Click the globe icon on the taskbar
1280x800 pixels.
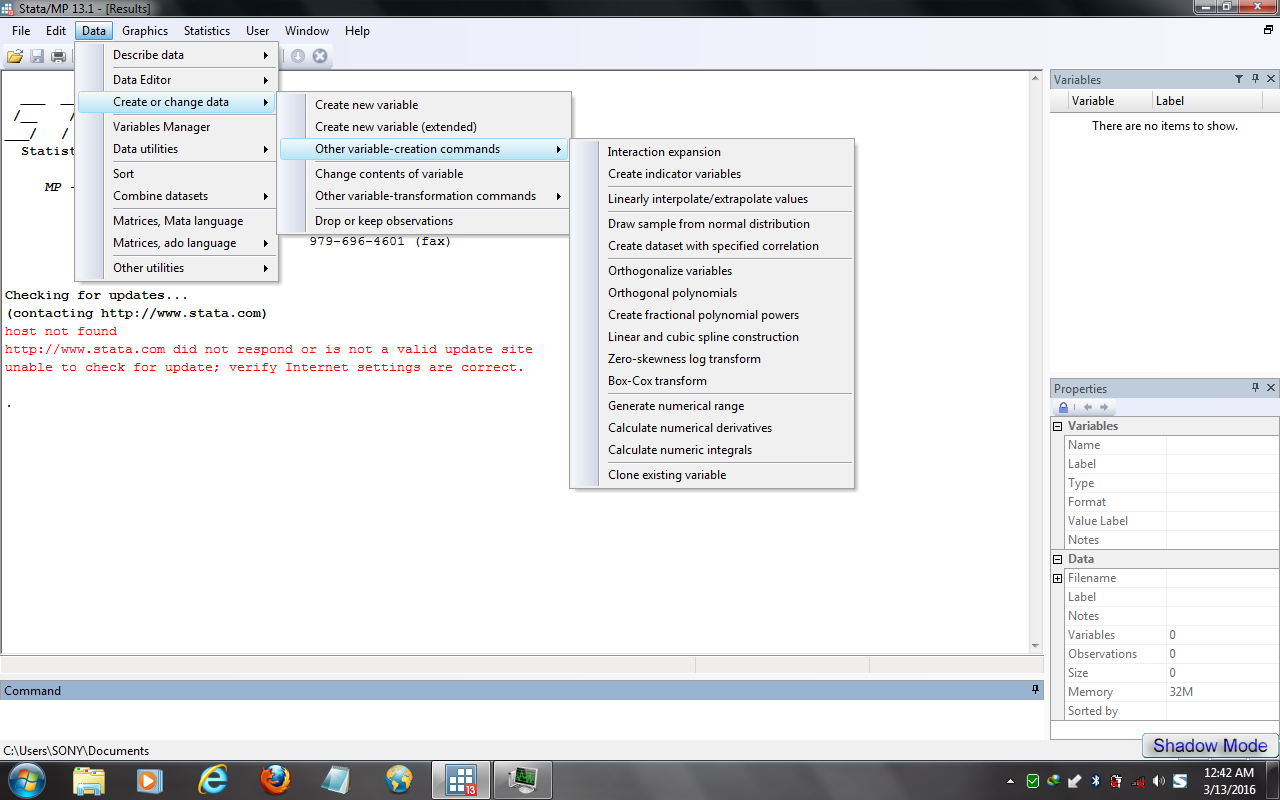399,780
